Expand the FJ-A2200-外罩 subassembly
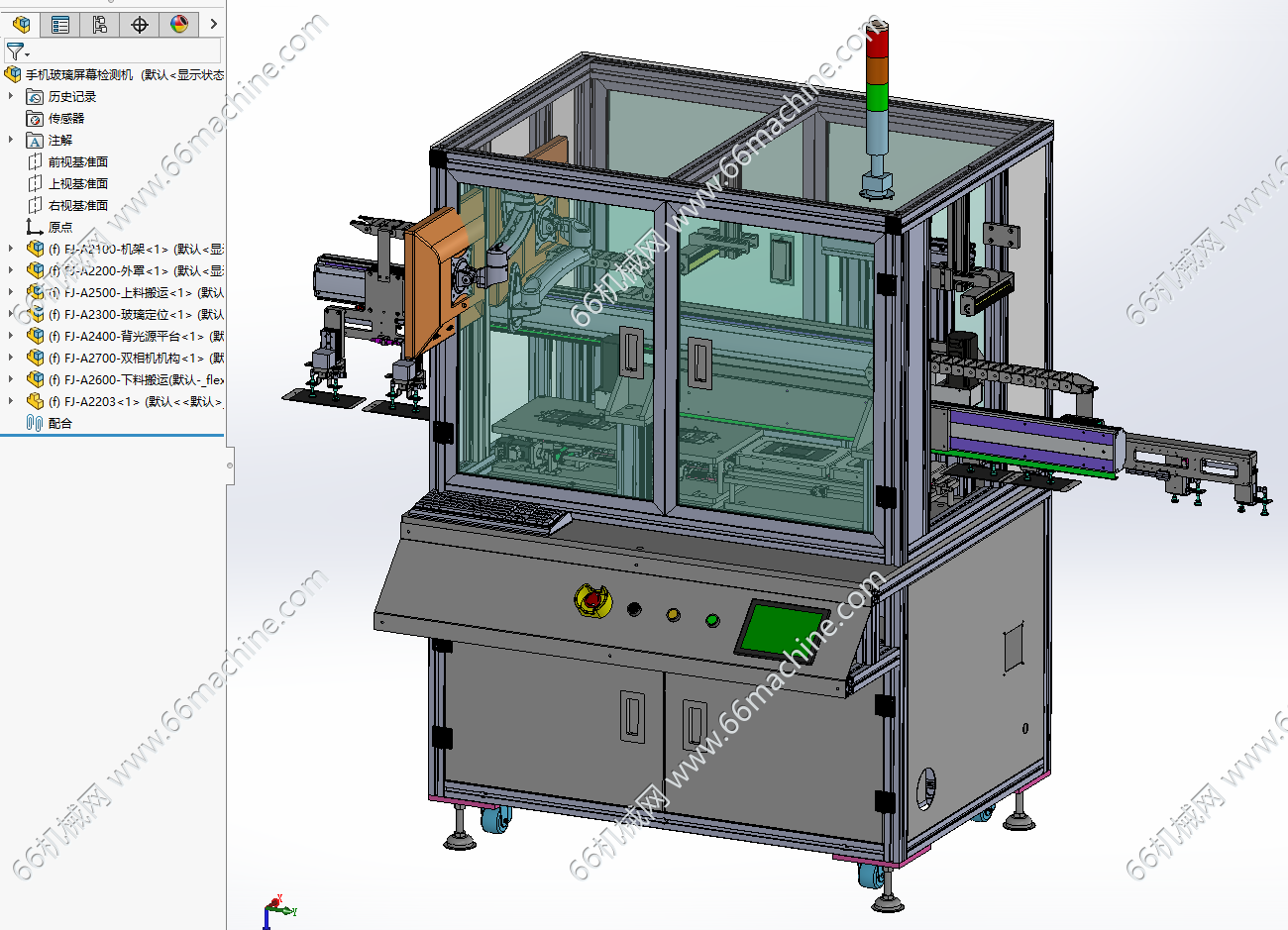1288x930 pixels. (x=11, y=270)
